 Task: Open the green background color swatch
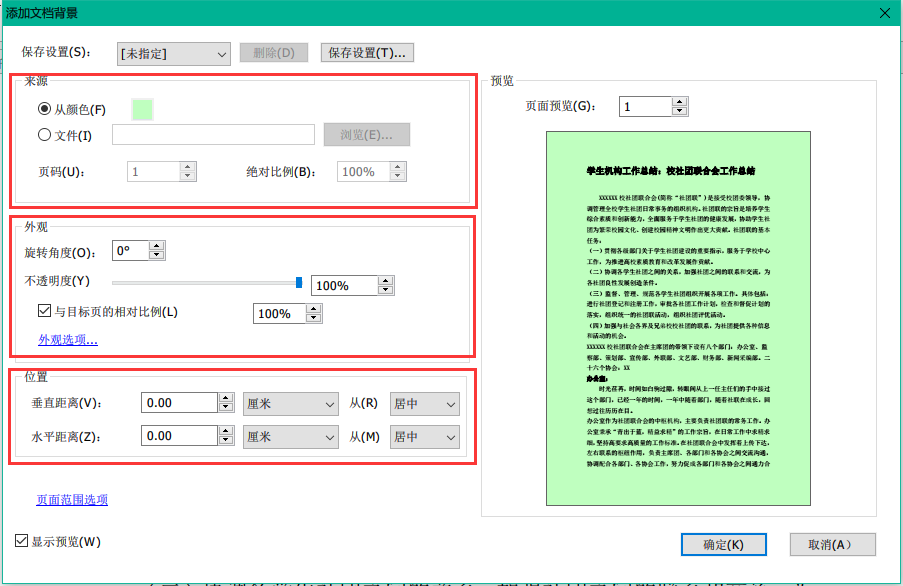[142, 109]
